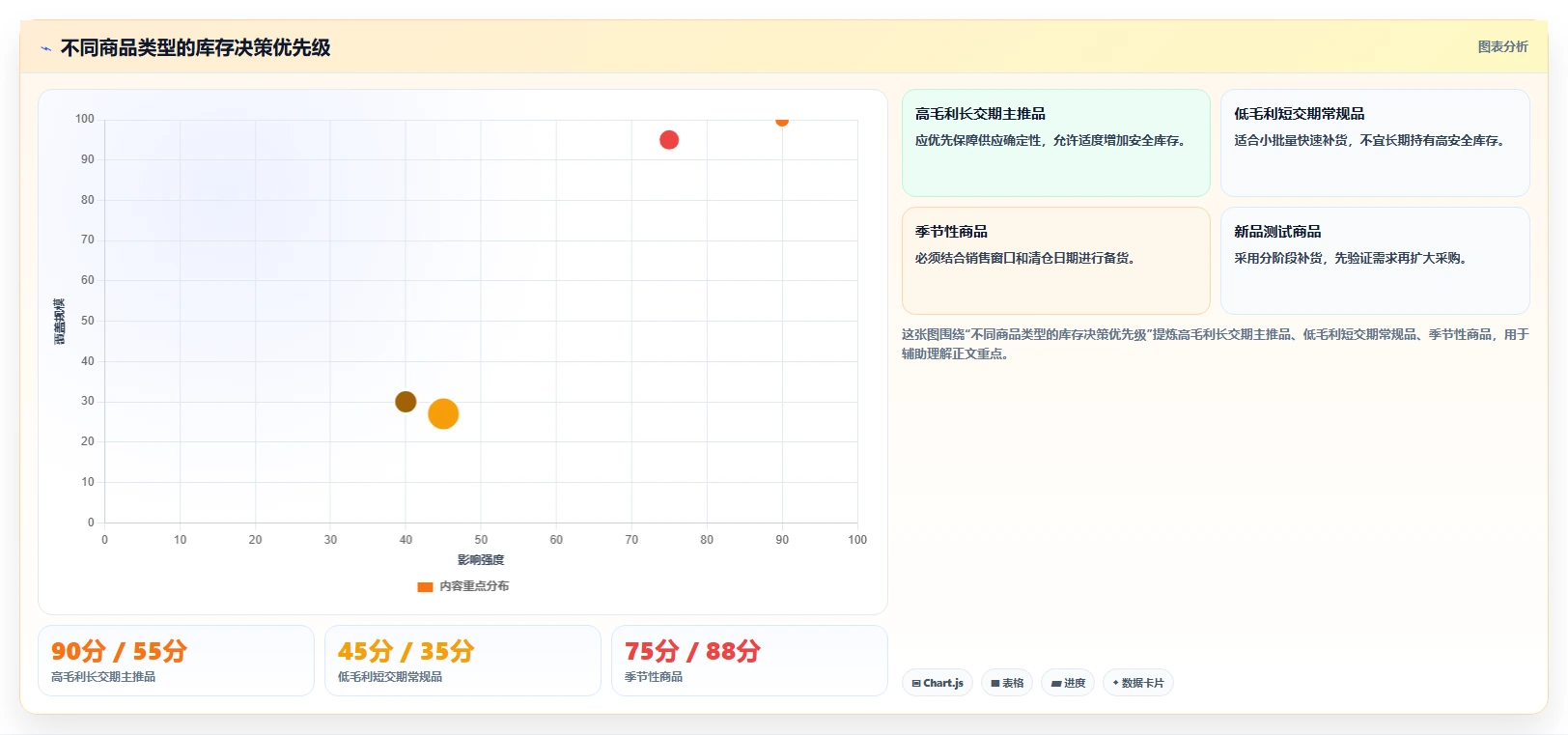The image size is (1568, 735).
Task: Click the summary paragraph beginning 这张图围绕
Action: click(x=1216, y=344)
